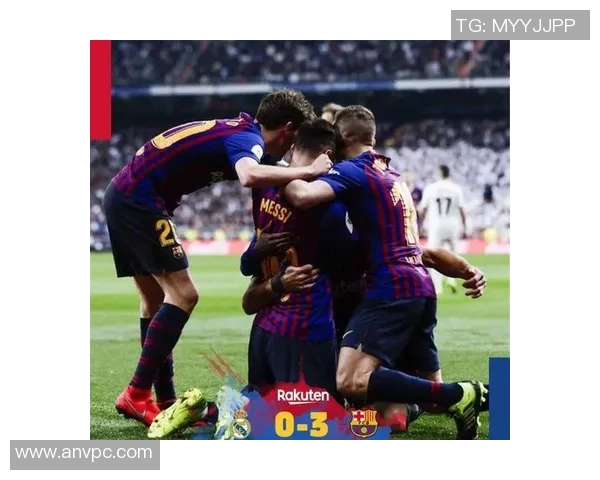600x480 pixels.
Task: Open the www.anvpc.com watermark link
Action: [85, 455]
